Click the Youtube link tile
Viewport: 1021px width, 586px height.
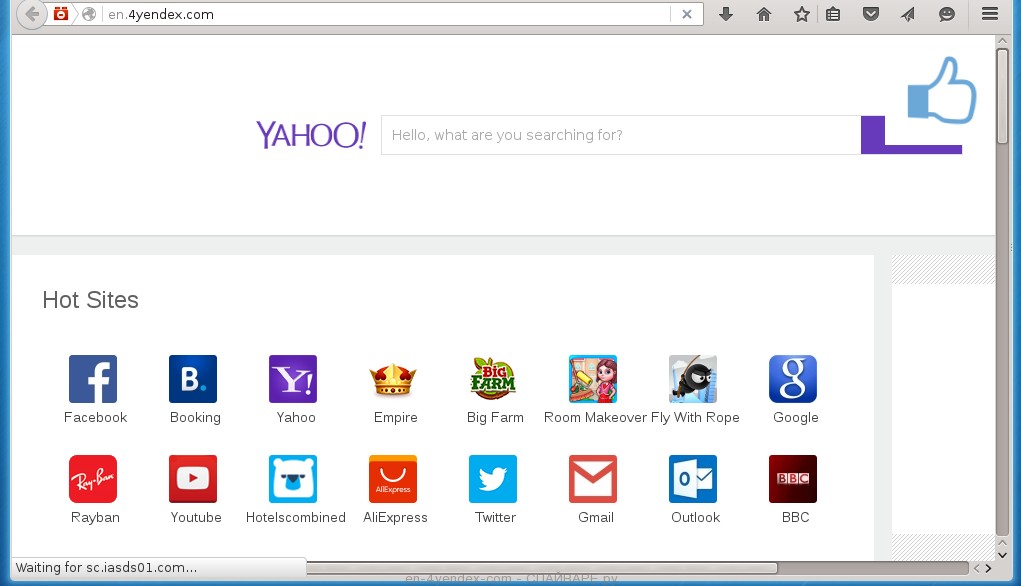(x=193, y=480)
